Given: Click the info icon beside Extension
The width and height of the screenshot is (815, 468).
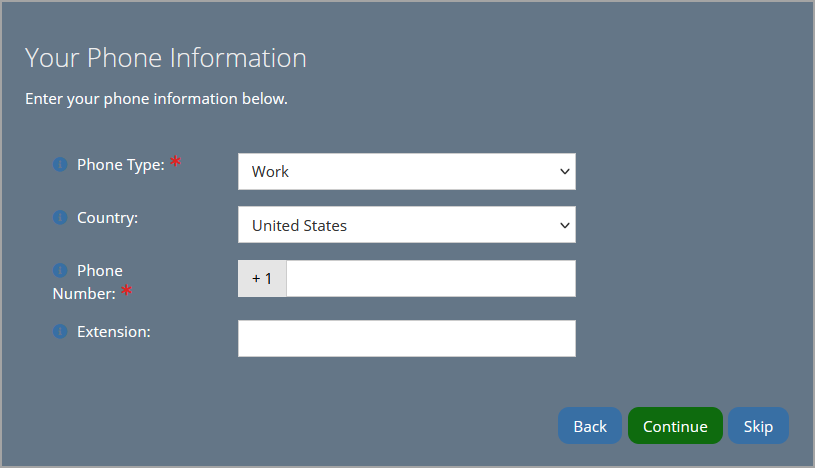Looking at the screenshot, I should (60, 331).
